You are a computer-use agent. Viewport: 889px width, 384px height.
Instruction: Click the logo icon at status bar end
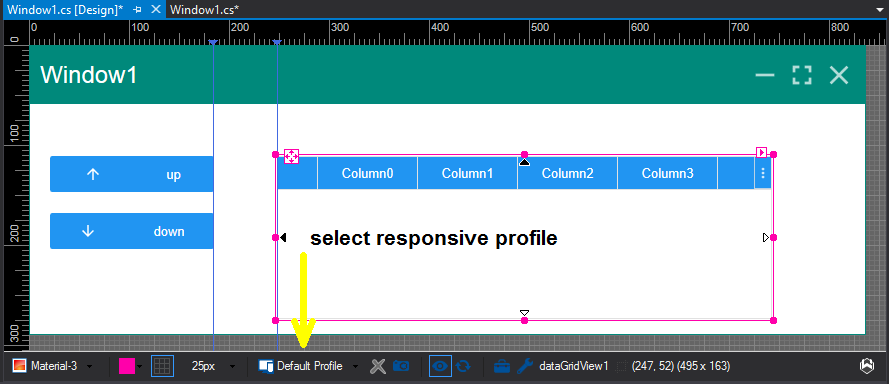pos(866,366)
